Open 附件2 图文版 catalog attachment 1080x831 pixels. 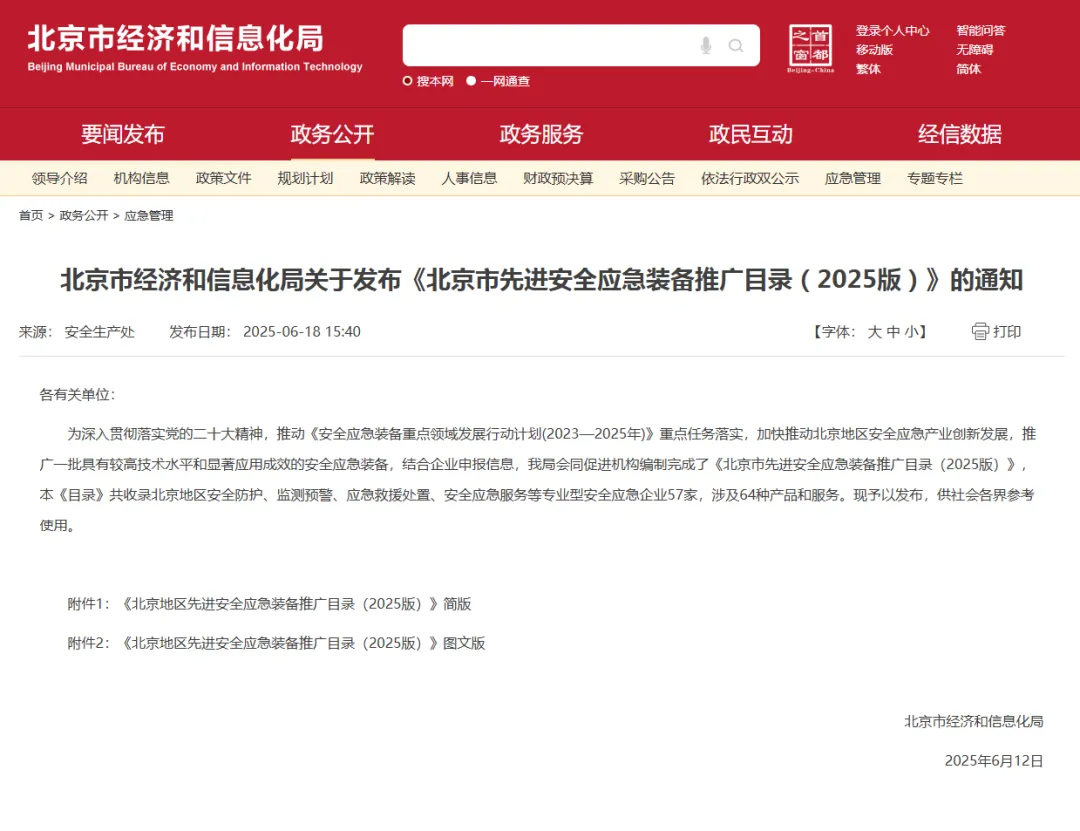[302, 643]
